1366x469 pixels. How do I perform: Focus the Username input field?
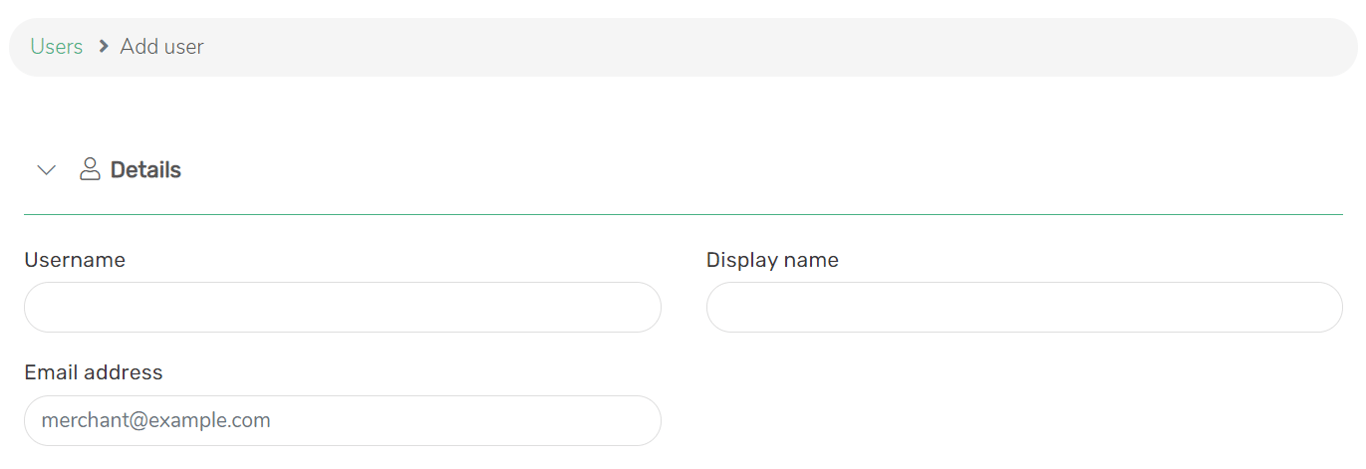click(x=342, y=307)
